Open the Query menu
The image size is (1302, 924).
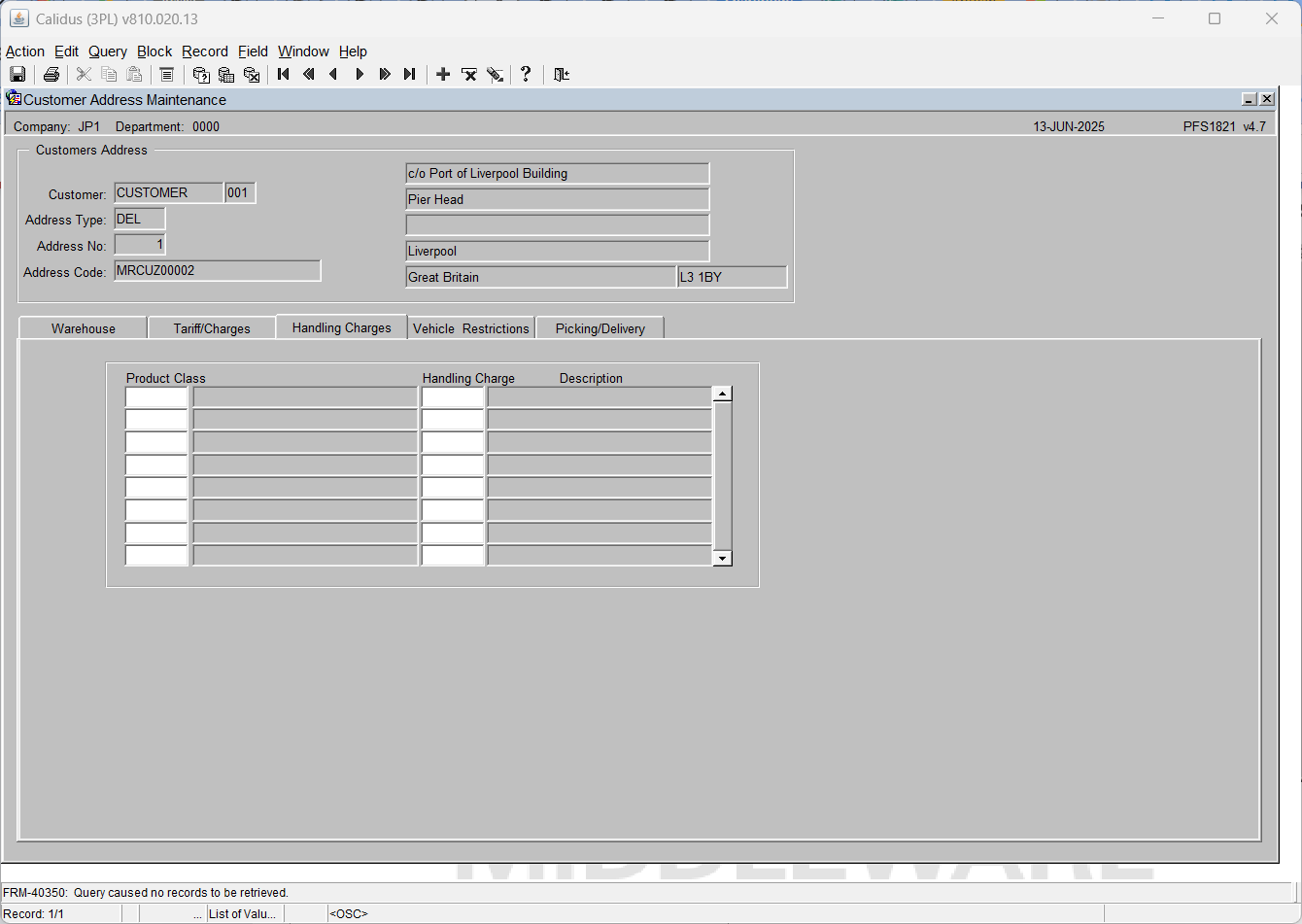pos(108,51)
